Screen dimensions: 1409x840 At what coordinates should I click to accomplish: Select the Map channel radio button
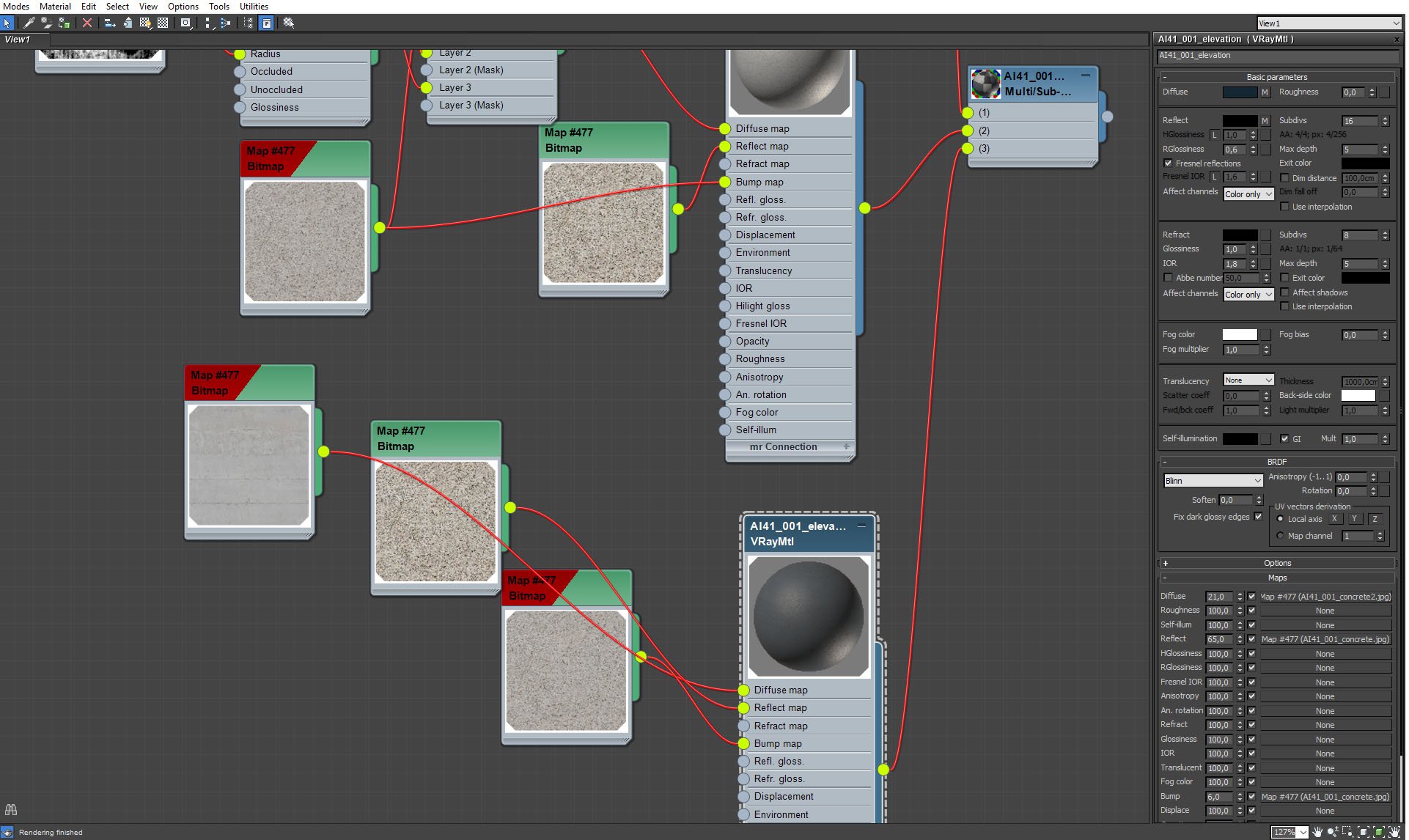(x=1281, y=536)
